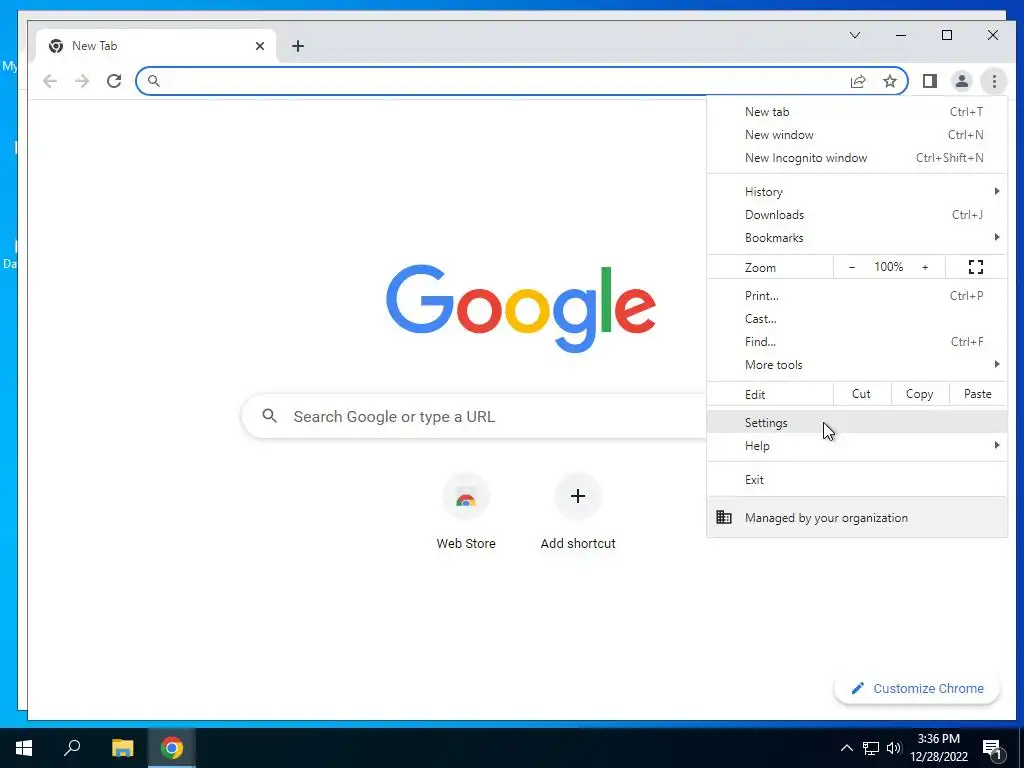Screen dimensions: 1024x768
Task: Decrease zoom with the minus button
Action: pos(852,266)
